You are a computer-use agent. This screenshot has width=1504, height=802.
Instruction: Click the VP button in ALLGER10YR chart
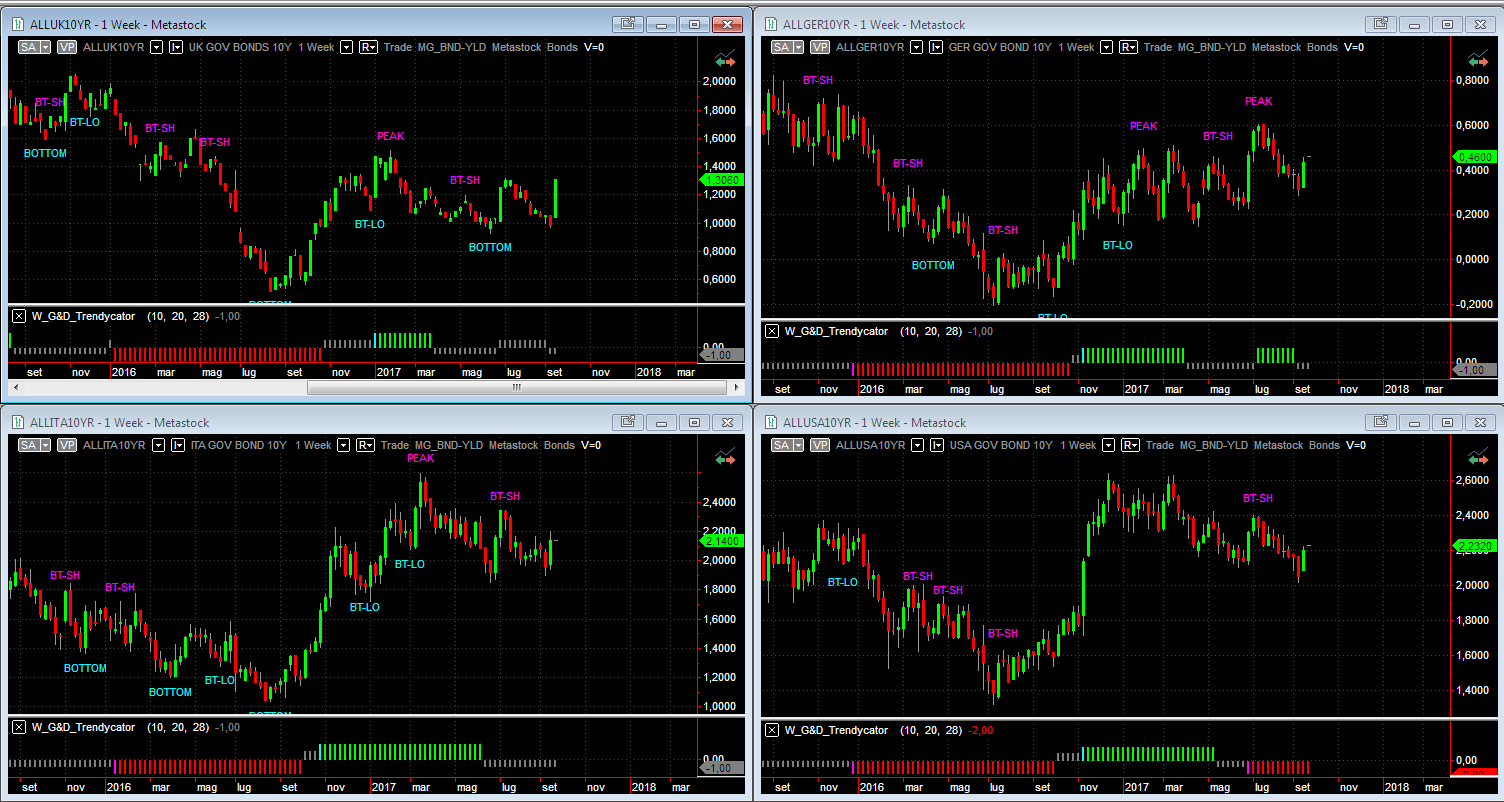pos(820,47)
